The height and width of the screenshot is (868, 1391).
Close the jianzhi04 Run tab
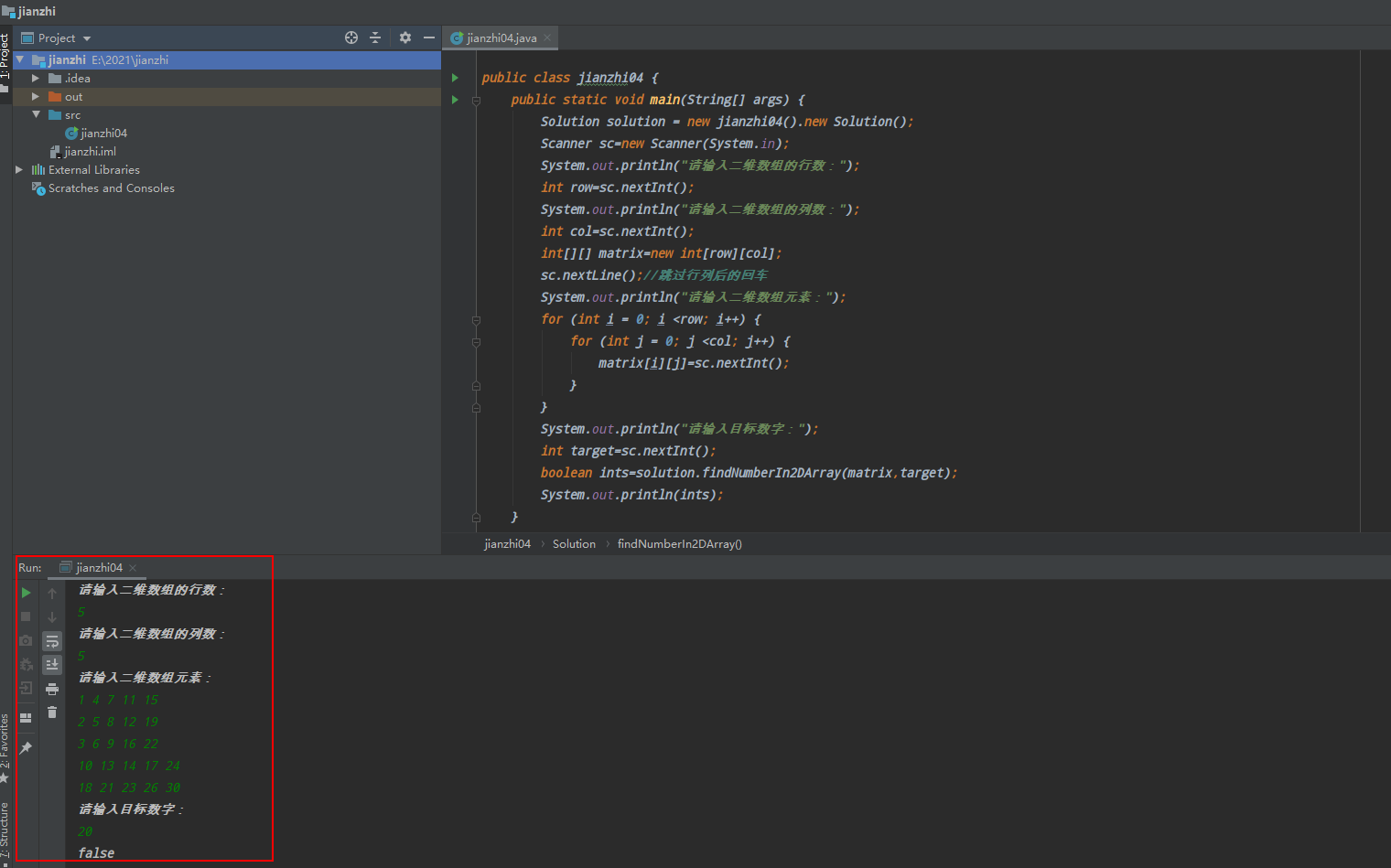(133, 568)
